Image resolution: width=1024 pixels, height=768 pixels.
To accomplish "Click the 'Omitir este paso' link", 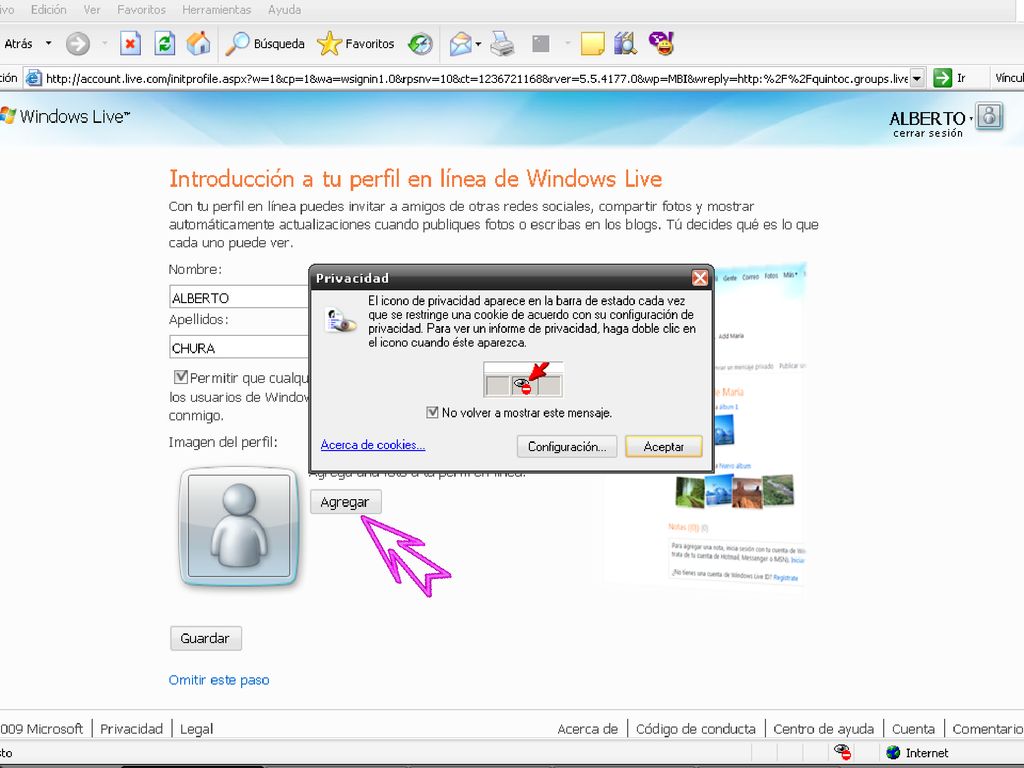I will tap(219, 680).
